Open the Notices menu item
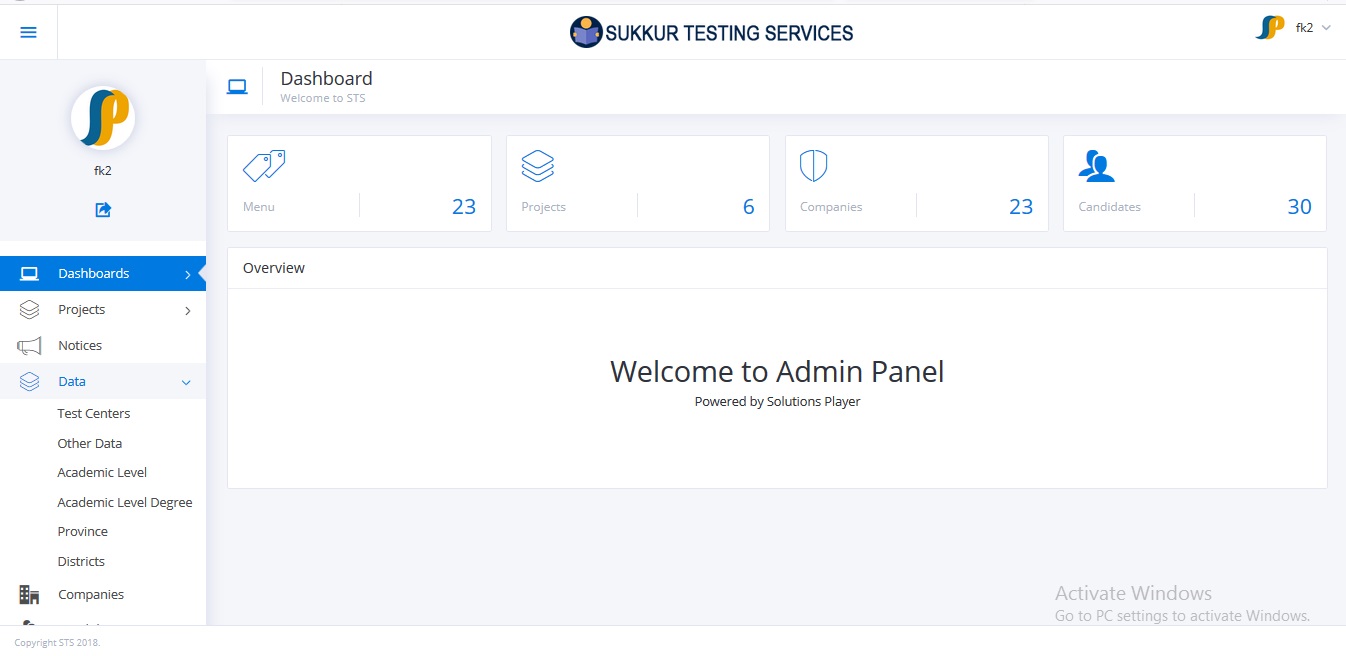 point(80,346)
